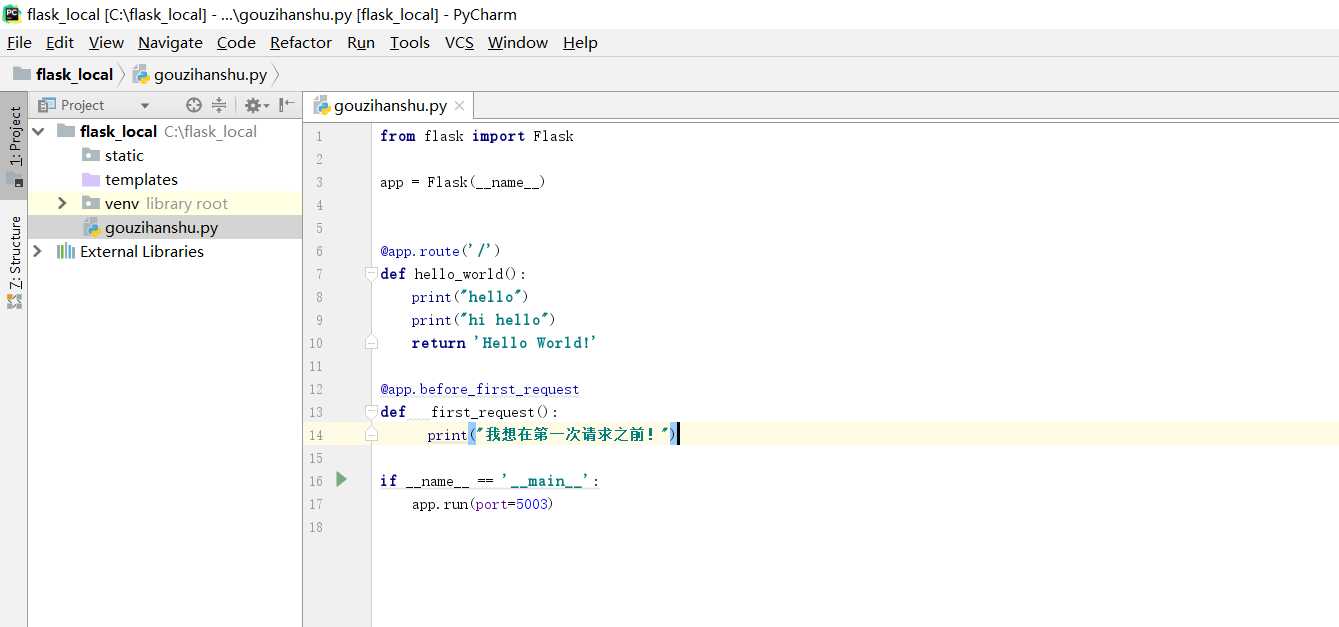Collapse the first_request function fold marker
The image size is (1339, 627).
coord(371,411)
